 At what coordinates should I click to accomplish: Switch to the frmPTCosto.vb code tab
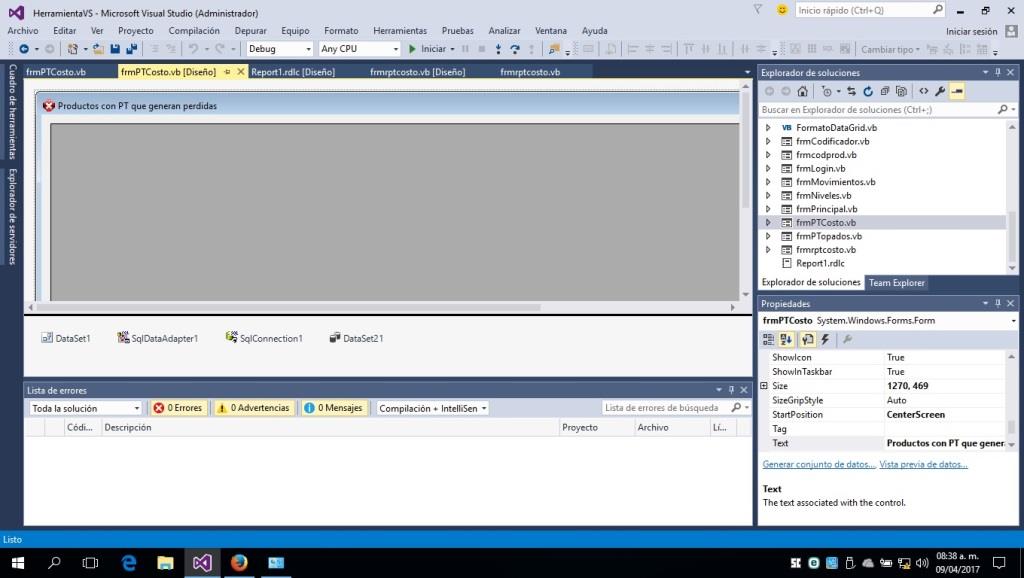coord(56,72)
